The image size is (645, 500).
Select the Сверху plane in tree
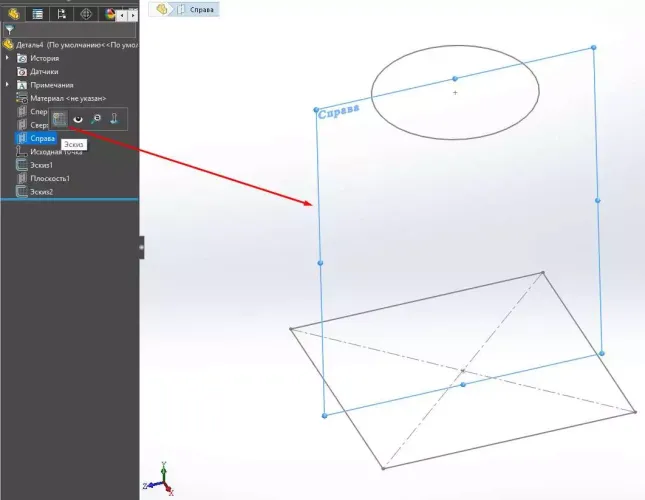[39, 125]
